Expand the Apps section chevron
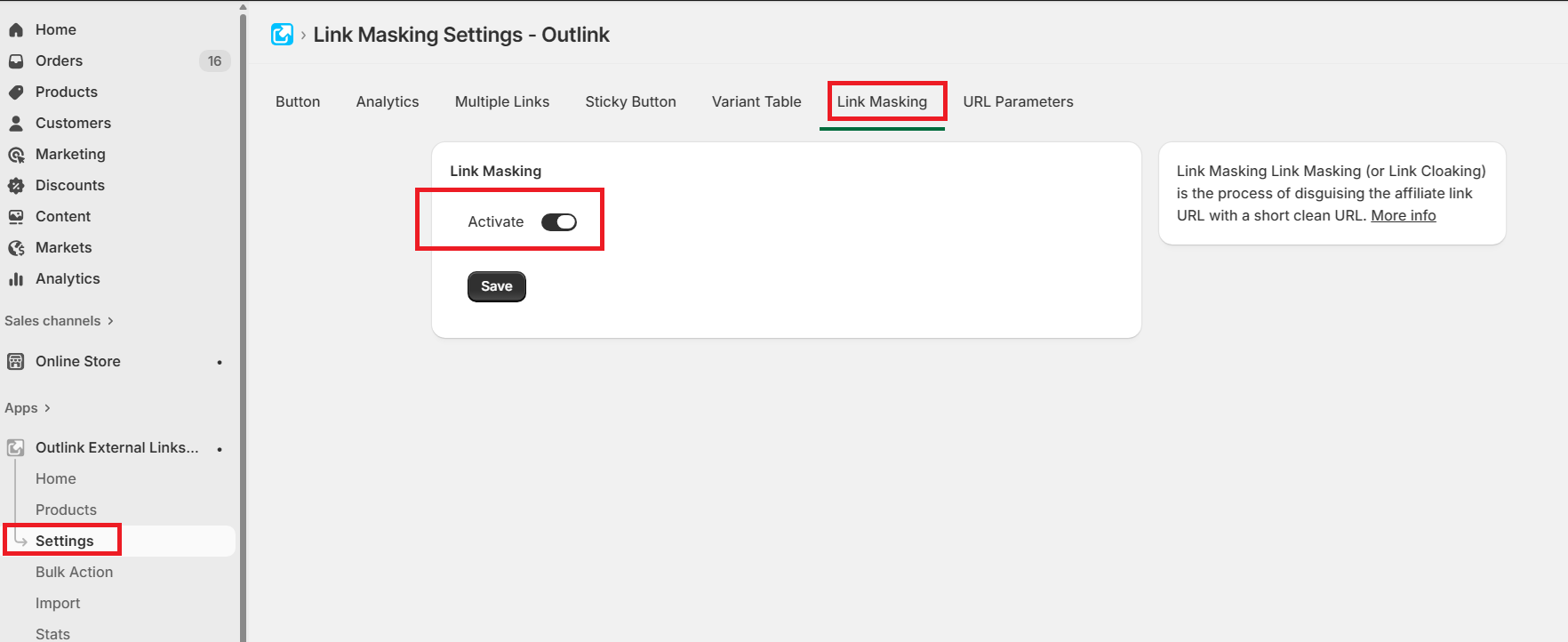This screenshot has height=642, width=1568. (x=47, y=408)
